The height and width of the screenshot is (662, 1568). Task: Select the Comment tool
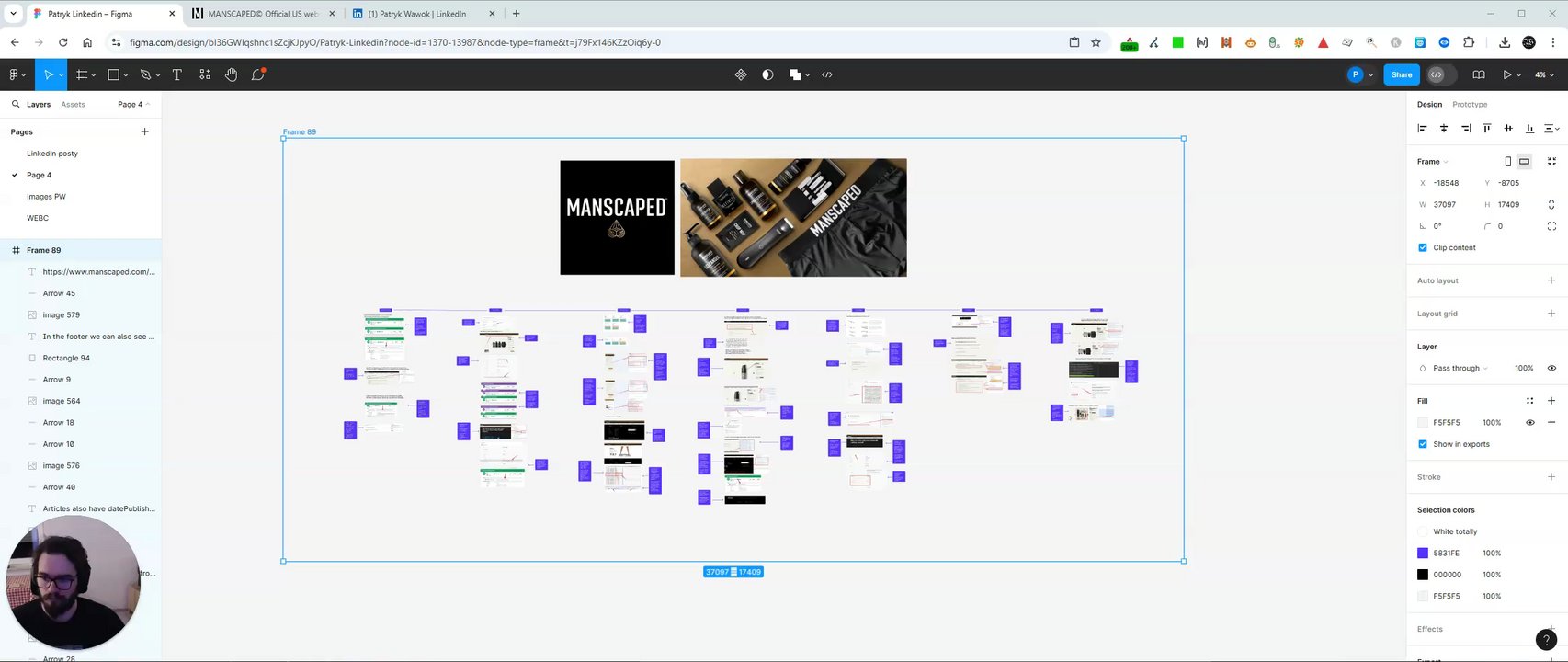click(x=258, y=74)
